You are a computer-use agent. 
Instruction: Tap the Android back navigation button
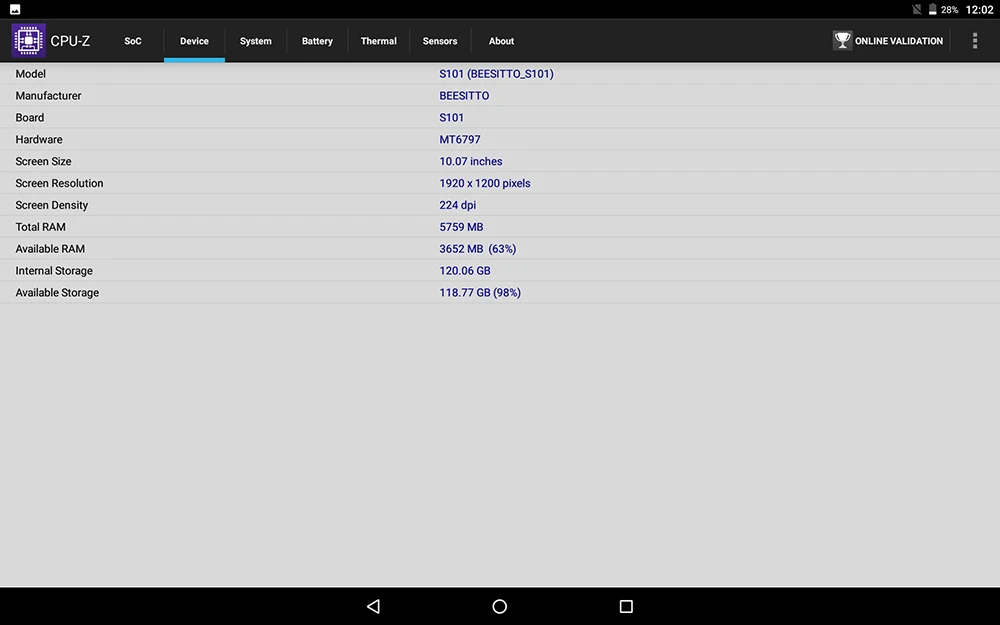(x=374, y=606)
